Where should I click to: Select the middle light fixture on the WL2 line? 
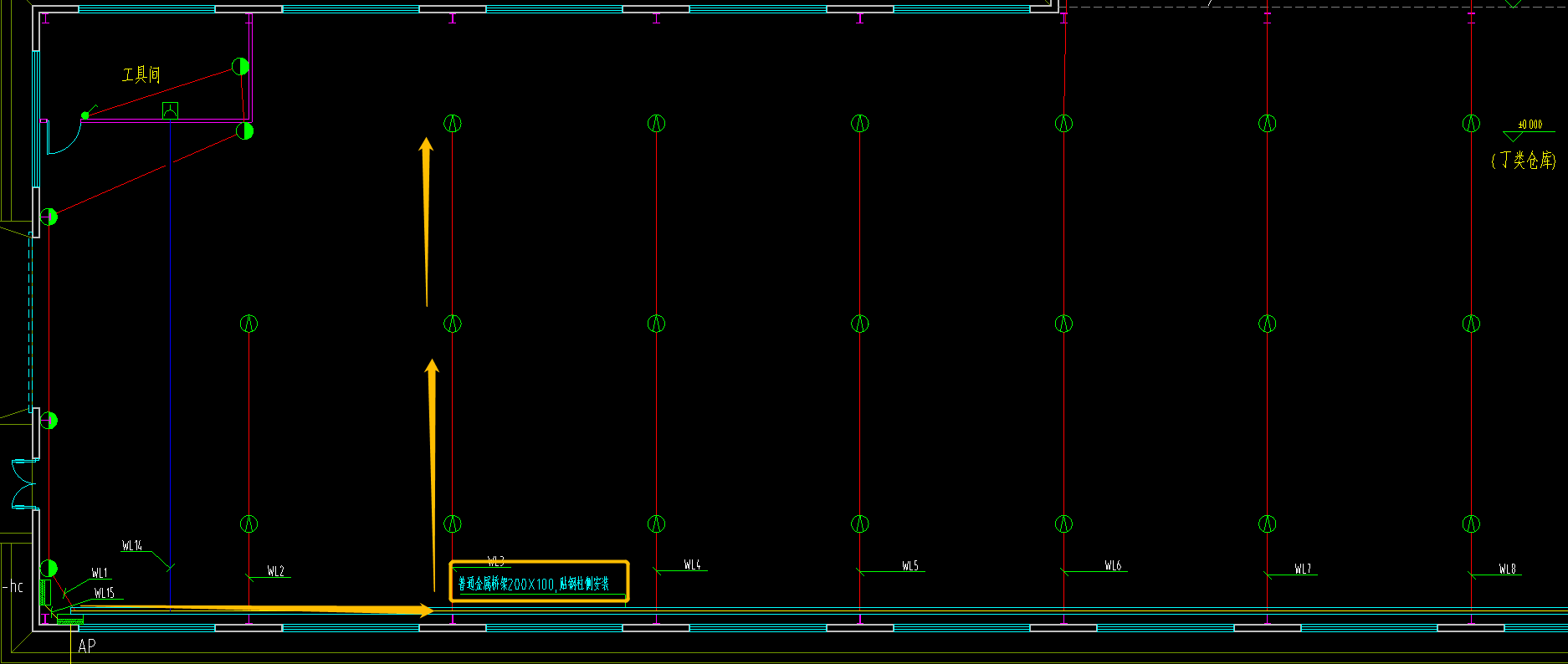pyautogui.click(x=249, y=324)
